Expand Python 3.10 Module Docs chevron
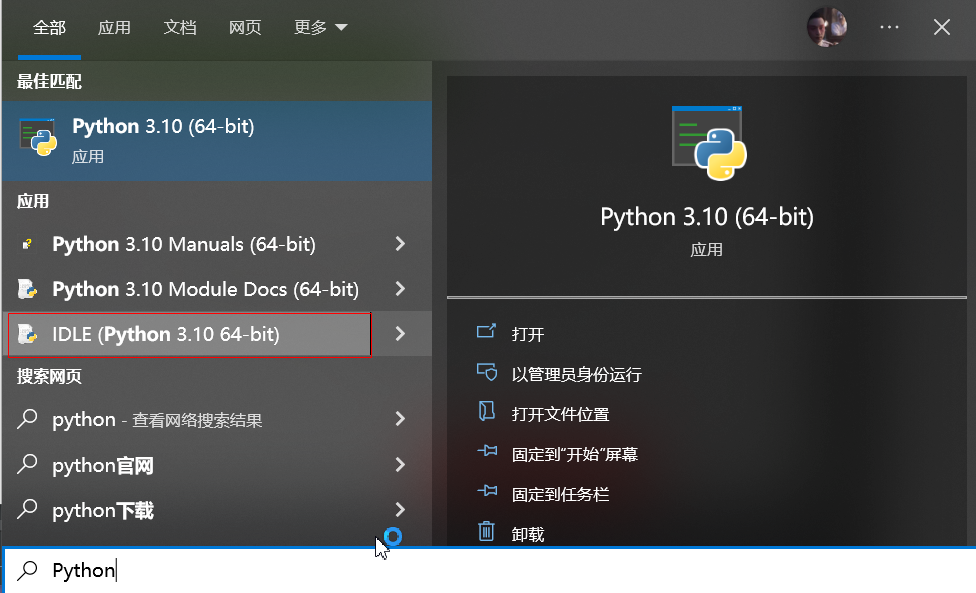 coord(400,289)
